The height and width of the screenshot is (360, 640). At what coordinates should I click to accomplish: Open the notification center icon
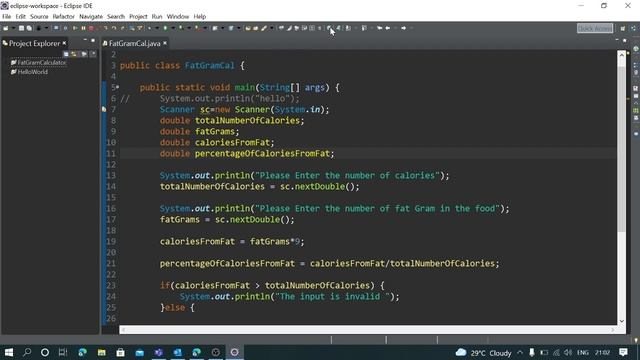[x=623, y=352]
